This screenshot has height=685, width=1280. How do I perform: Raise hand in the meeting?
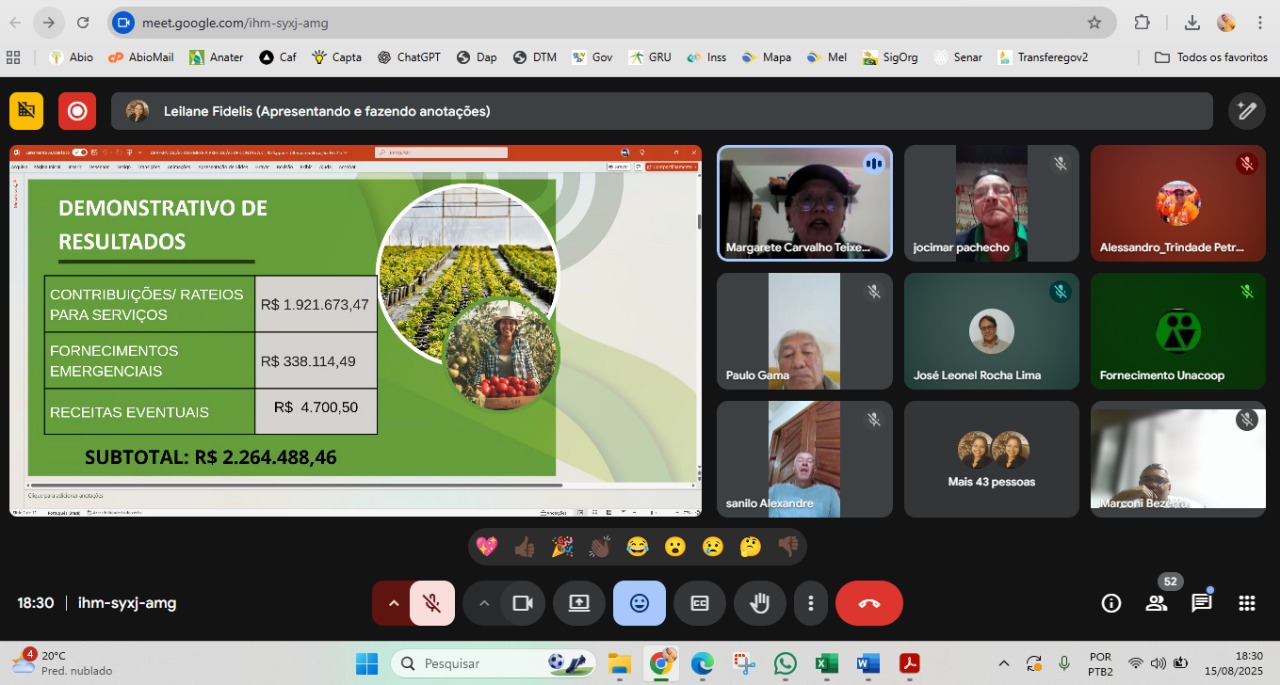[760, 603]
